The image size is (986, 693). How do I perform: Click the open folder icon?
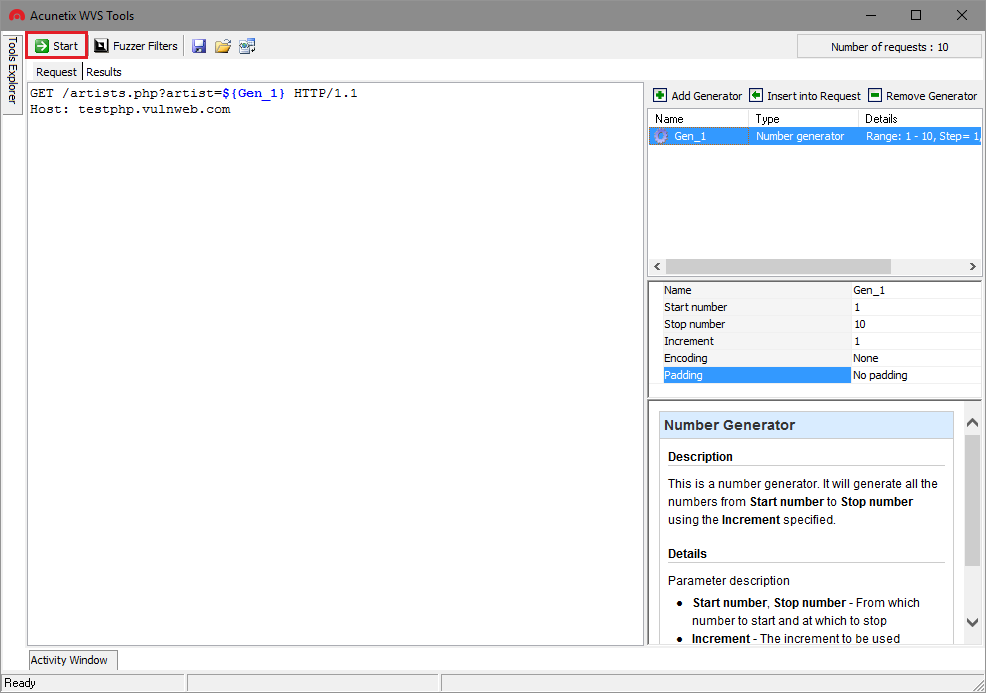[223, 46]
